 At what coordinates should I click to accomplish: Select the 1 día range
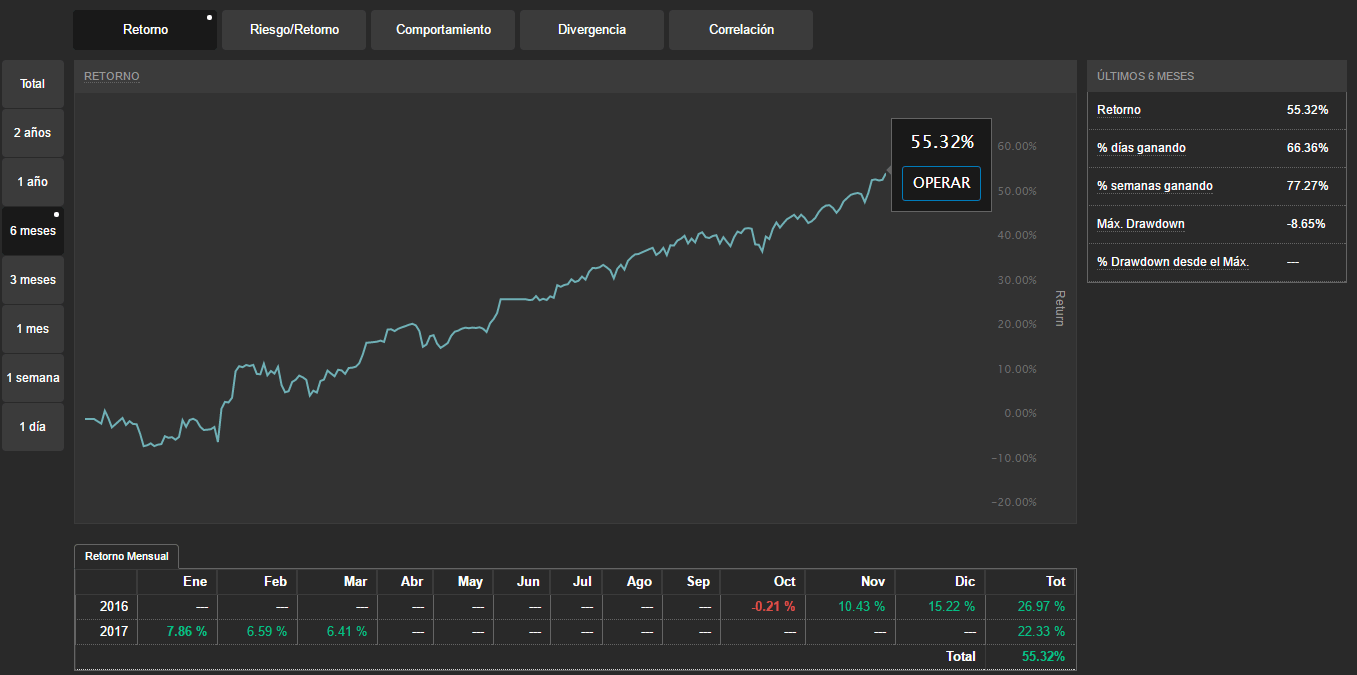33,427
